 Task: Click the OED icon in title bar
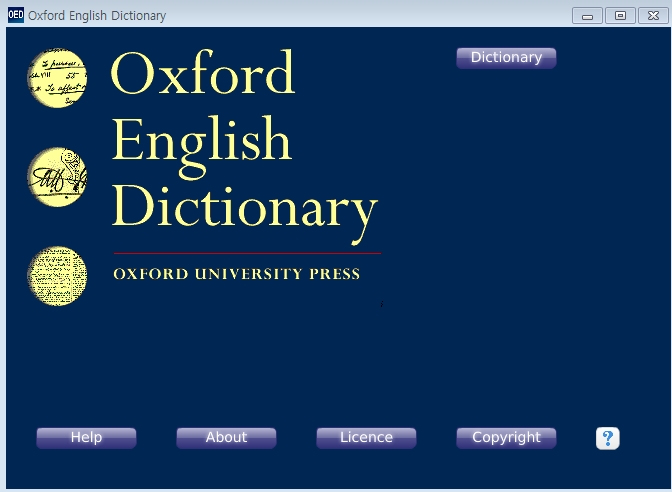tap(15, 15)
